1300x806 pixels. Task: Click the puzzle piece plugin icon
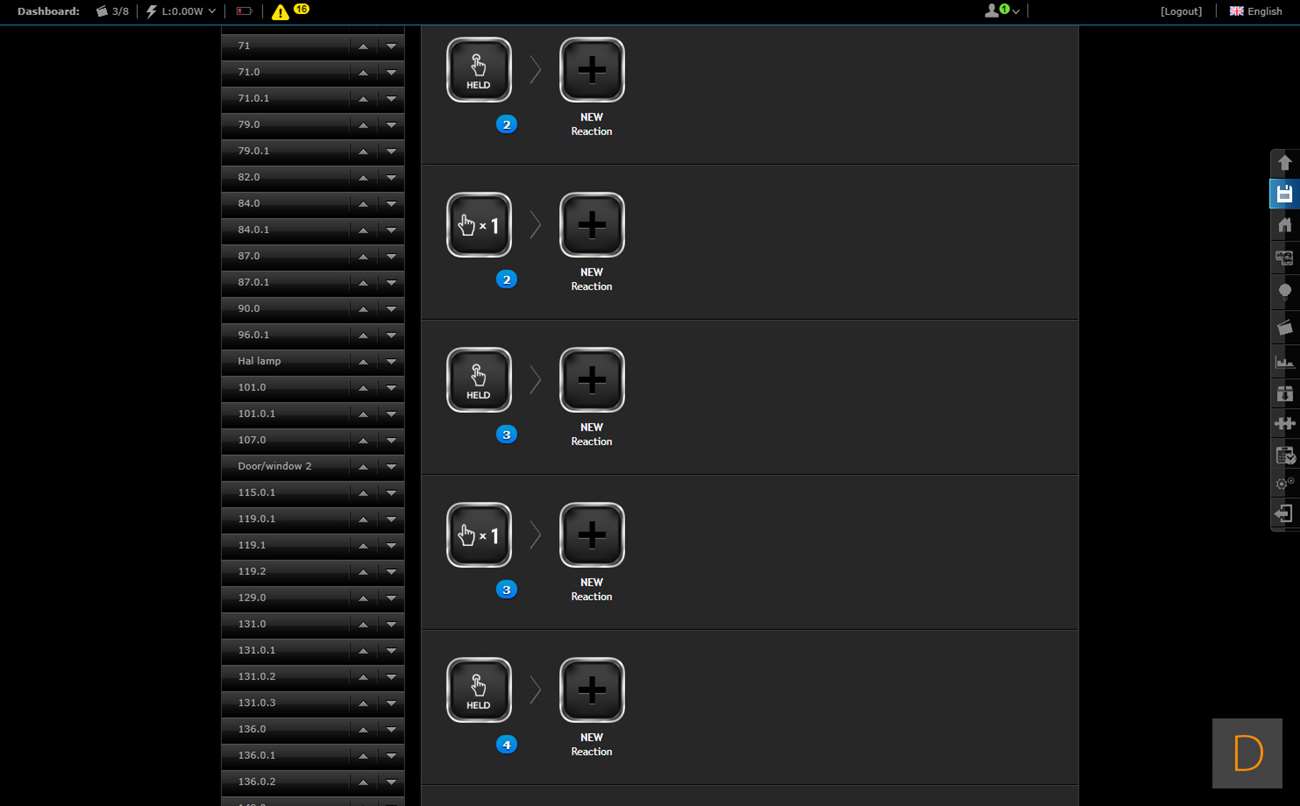click(1285, 423)
